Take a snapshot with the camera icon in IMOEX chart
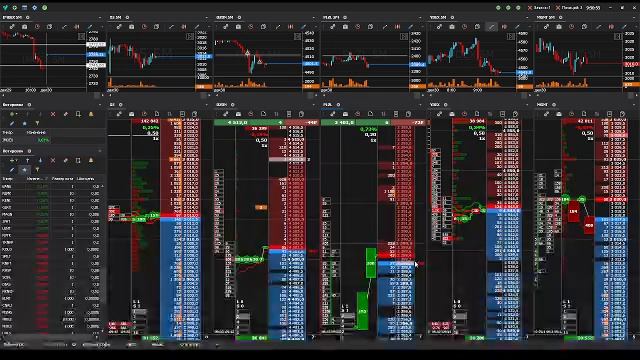Viewport: 640px width, 360px height. click(24, 27)
